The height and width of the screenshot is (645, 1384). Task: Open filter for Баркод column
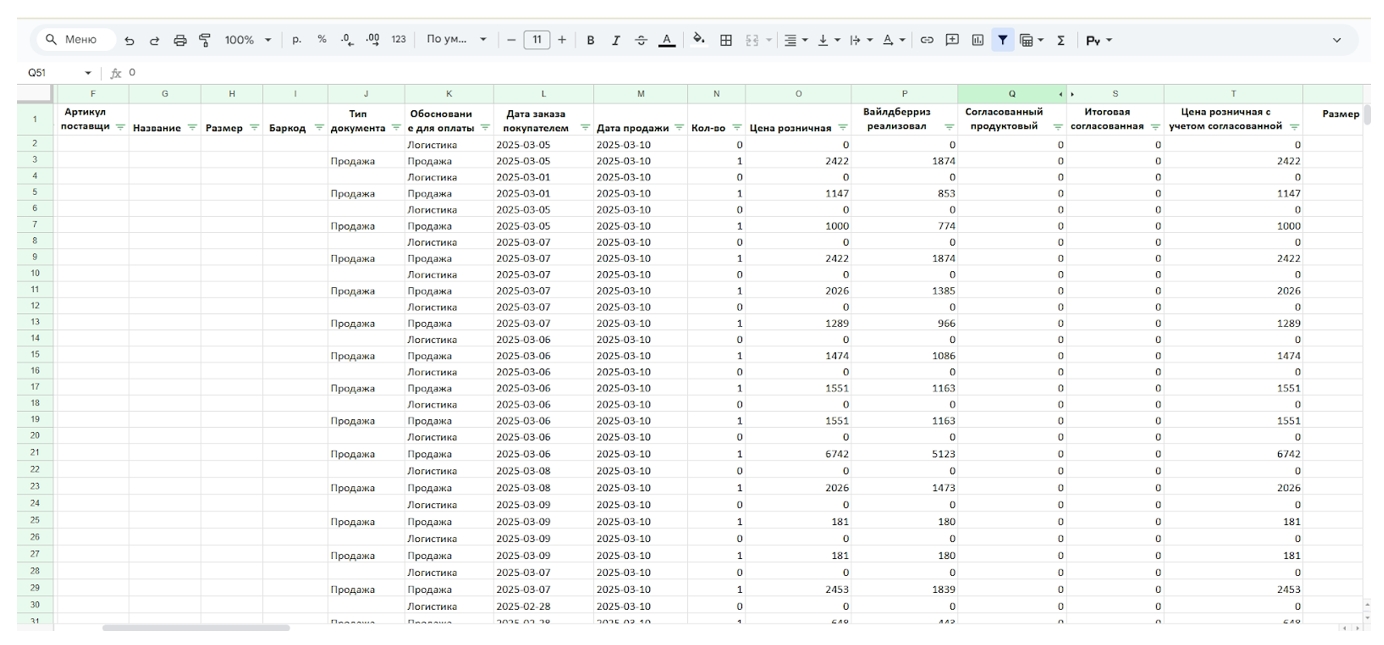point(319,127)
